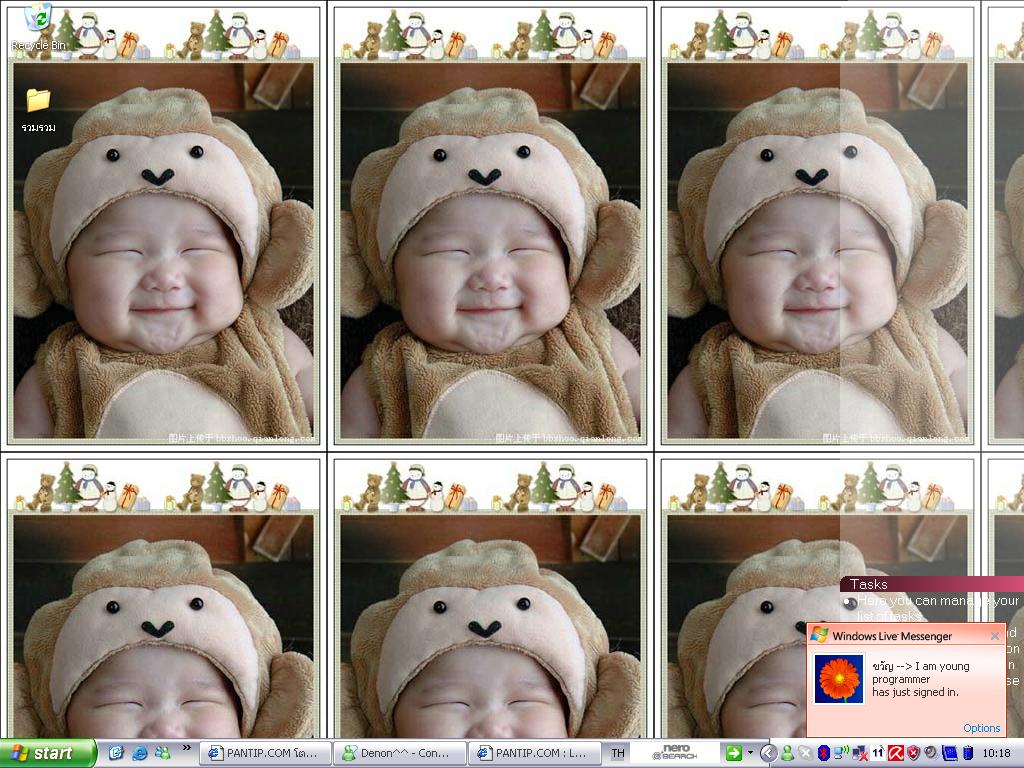Image resolution: width=1024 pixels, height=768 pixels.
Task: Click the Nero Search input box
Action: (676, 753)
